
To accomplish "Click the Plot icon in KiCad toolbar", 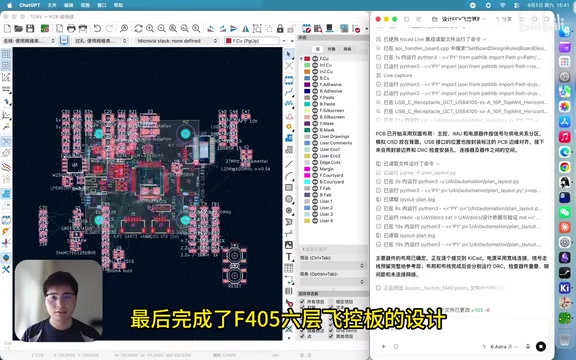I will 83,28.
